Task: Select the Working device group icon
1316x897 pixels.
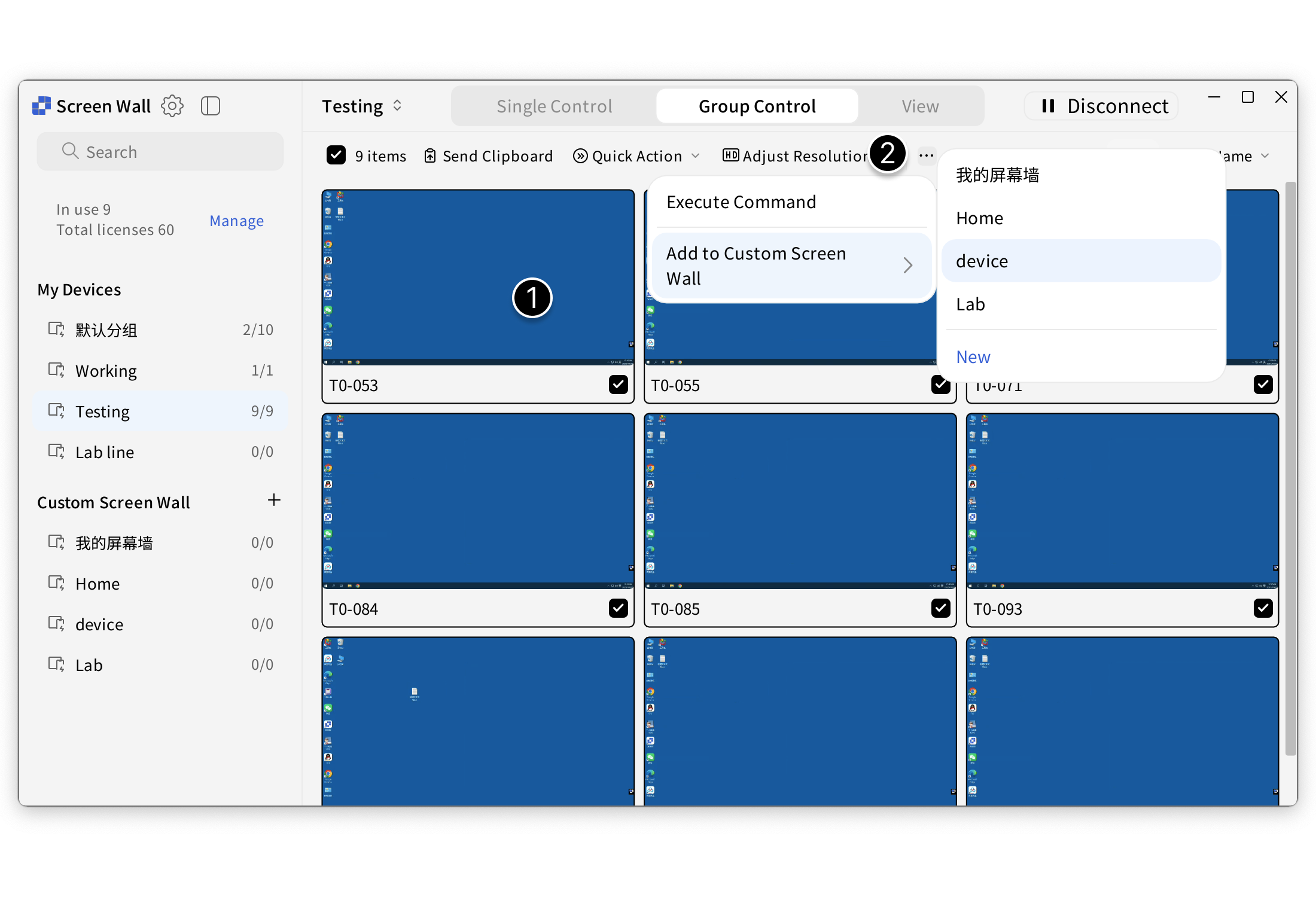Action: pos(56,370)
